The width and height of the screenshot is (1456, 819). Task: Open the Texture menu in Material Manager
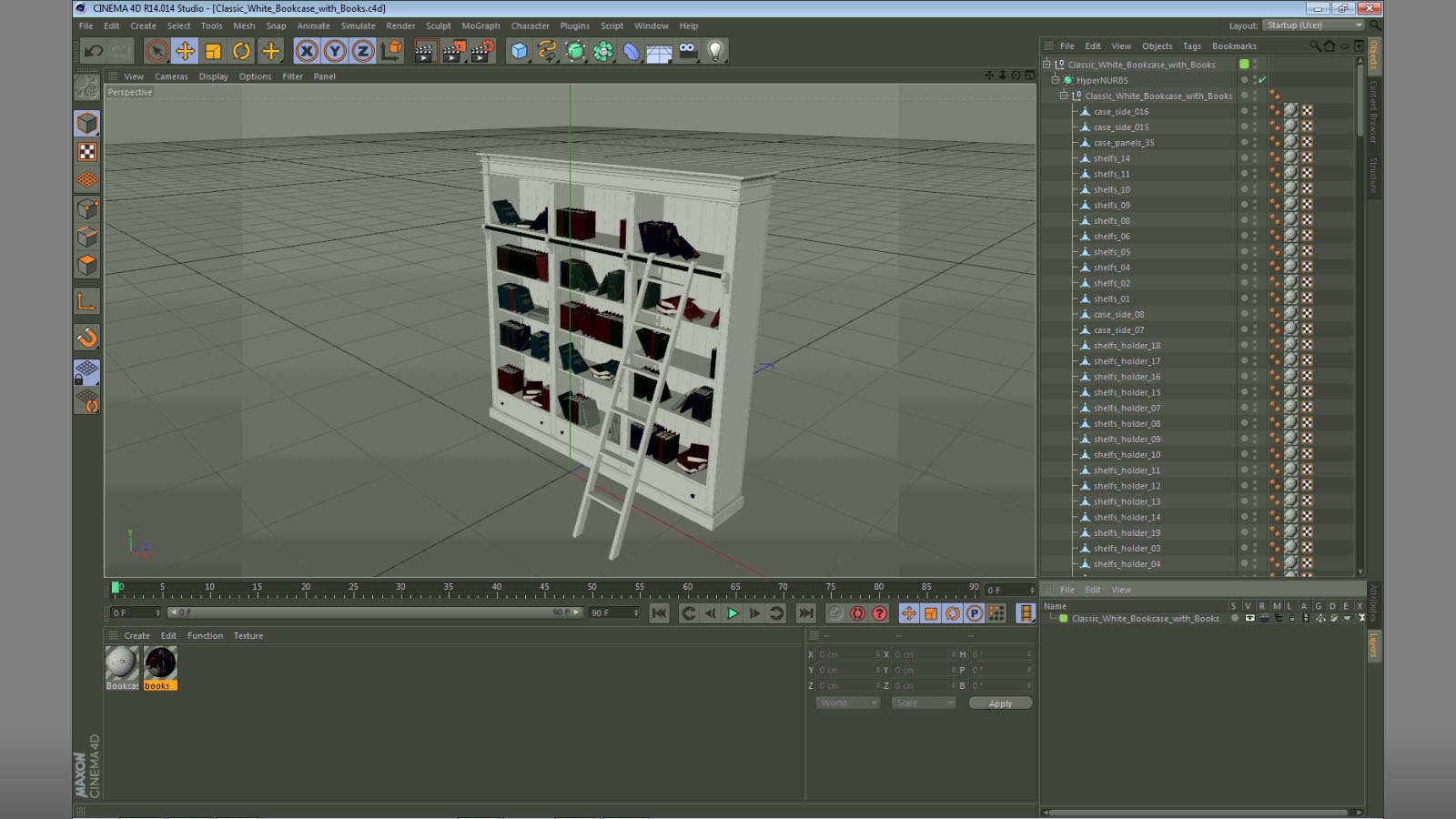248,636
